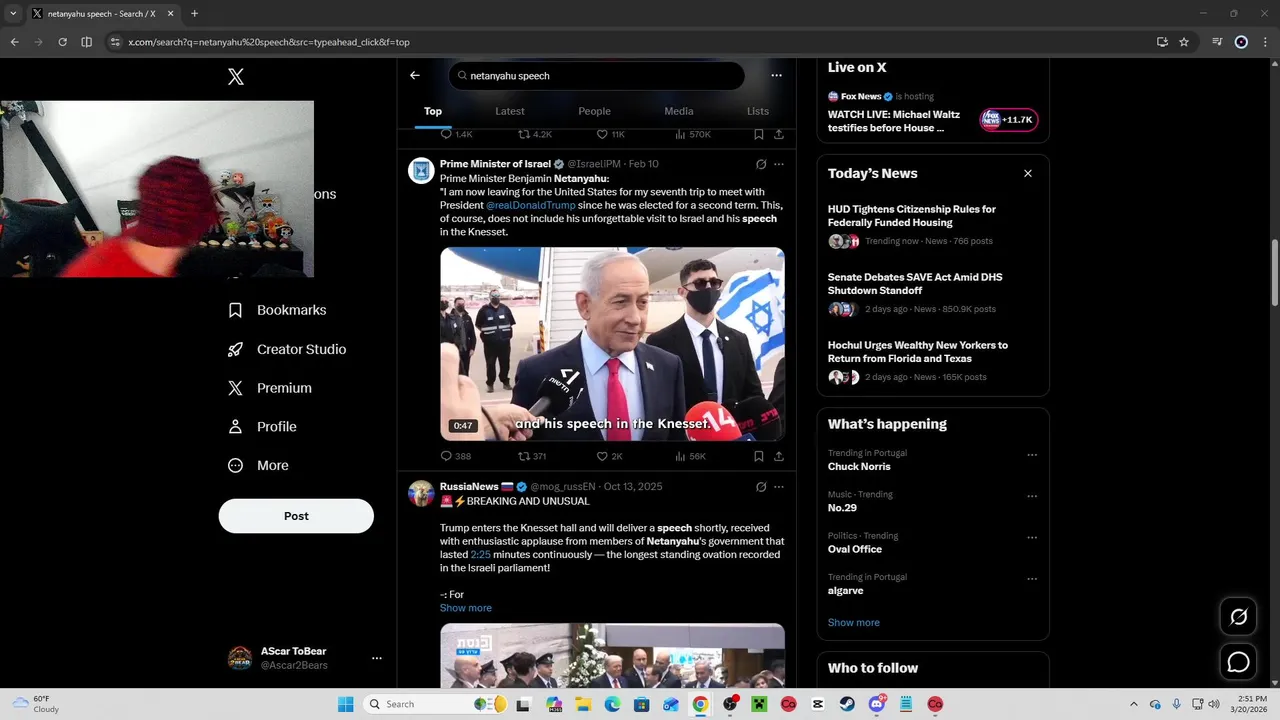Click the Chrome address bar URL

point(269,42)
